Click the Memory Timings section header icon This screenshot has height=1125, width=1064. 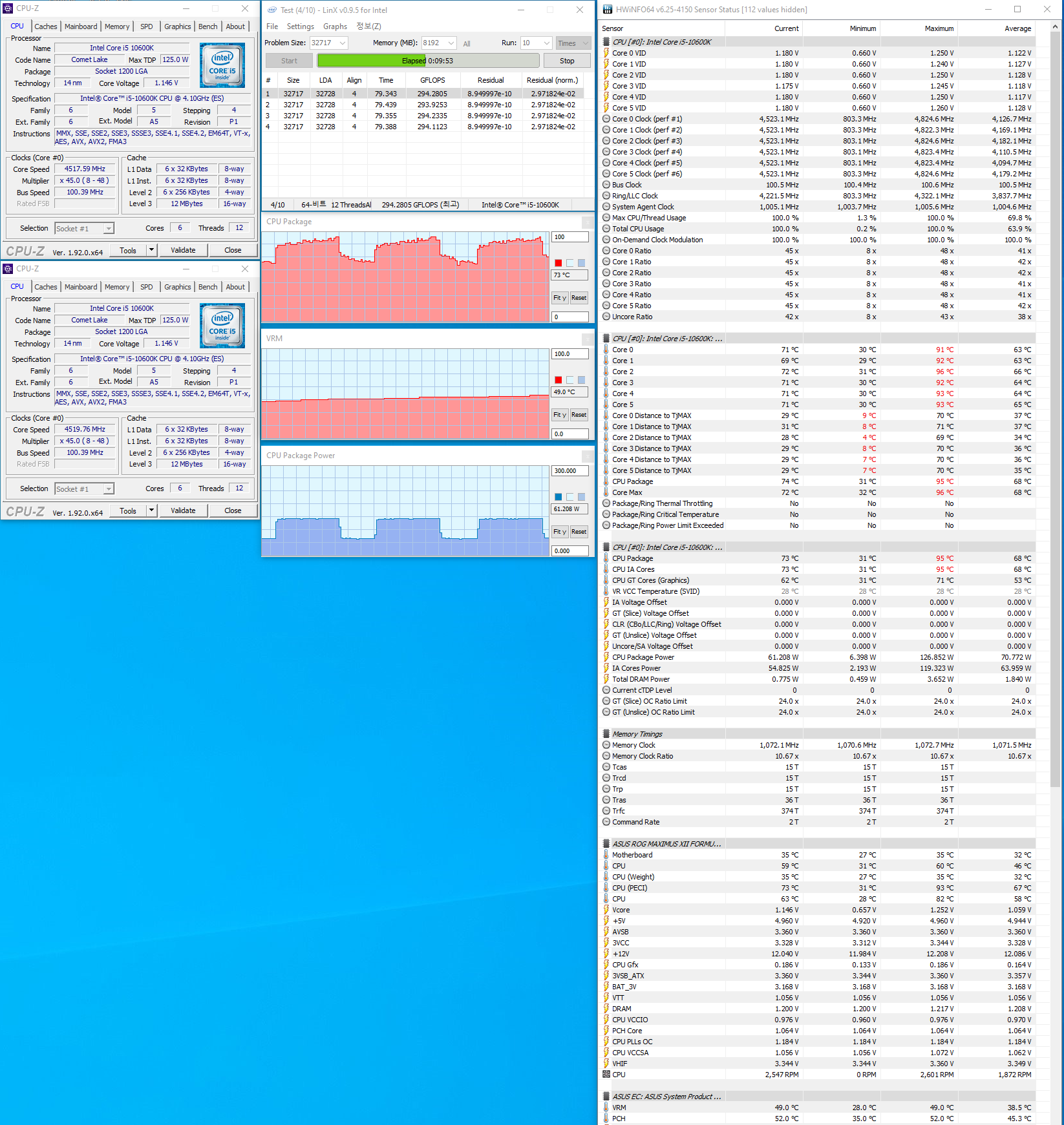coord(606,734)
